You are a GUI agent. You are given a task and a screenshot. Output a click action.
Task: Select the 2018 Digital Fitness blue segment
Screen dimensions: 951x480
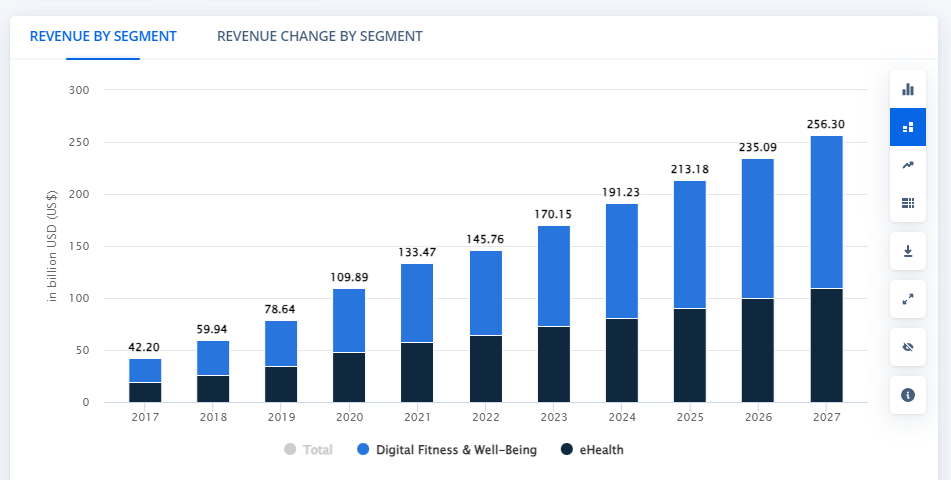(213, 358)
